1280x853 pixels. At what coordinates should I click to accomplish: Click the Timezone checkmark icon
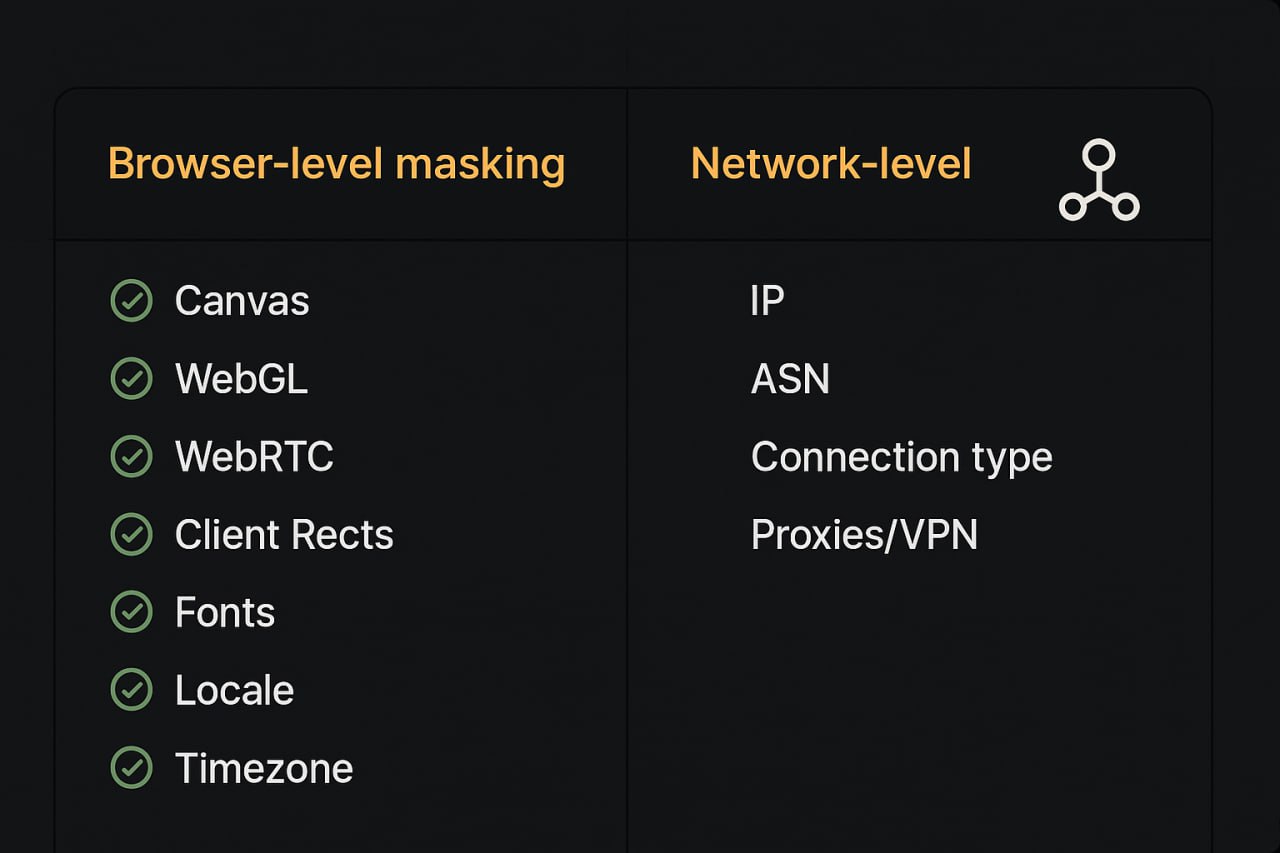(x=131, y=768)
